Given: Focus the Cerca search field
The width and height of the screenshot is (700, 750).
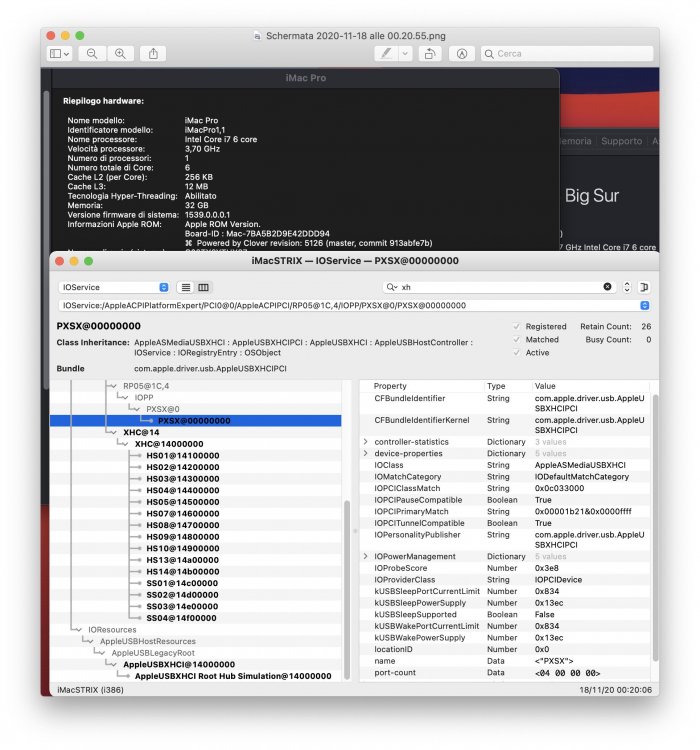Looking at the screenshot, I should pos(567,54).
